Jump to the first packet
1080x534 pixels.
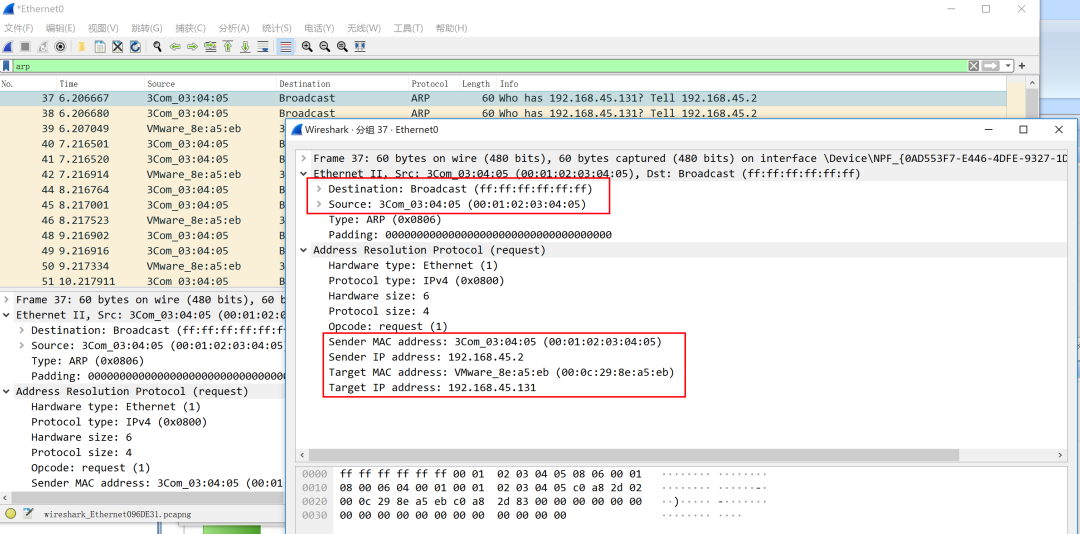[x=227, y=46]
